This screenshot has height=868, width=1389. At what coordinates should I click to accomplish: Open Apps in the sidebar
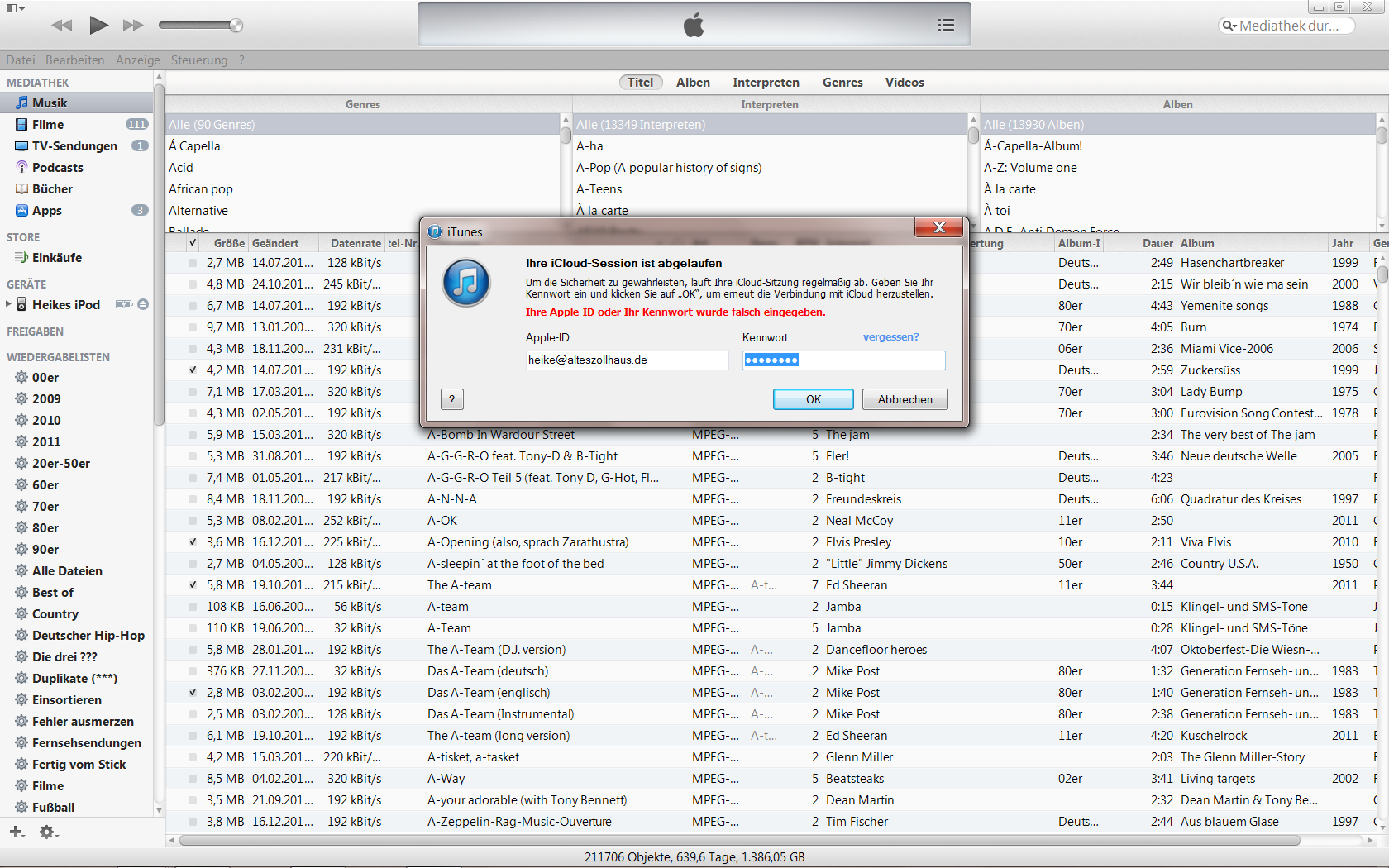coord(77,211)
